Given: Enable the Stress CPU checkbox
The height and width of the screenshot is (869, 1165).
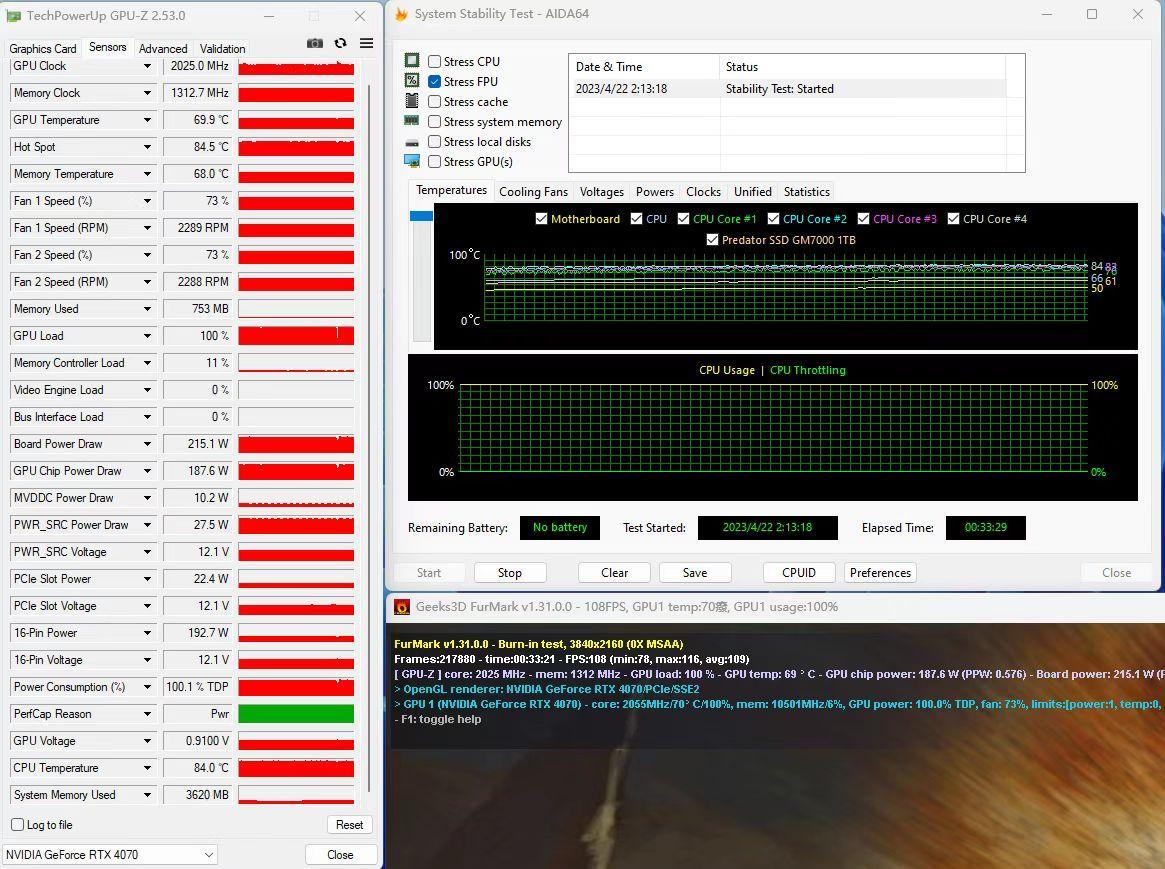Looking at the screenshot, I should pyautogui.click(x=435, y=62).
